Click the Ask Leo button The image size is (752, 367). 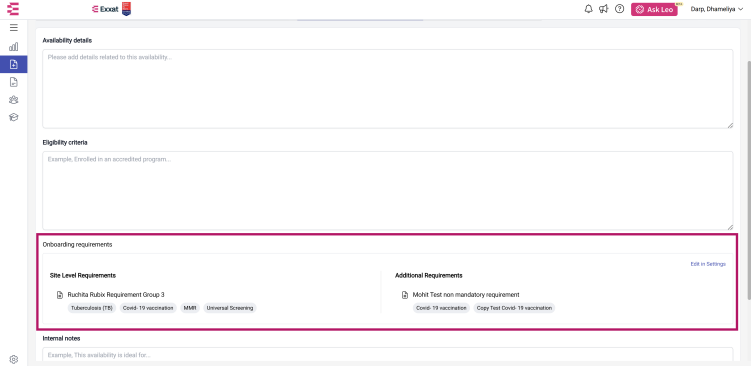654,10
